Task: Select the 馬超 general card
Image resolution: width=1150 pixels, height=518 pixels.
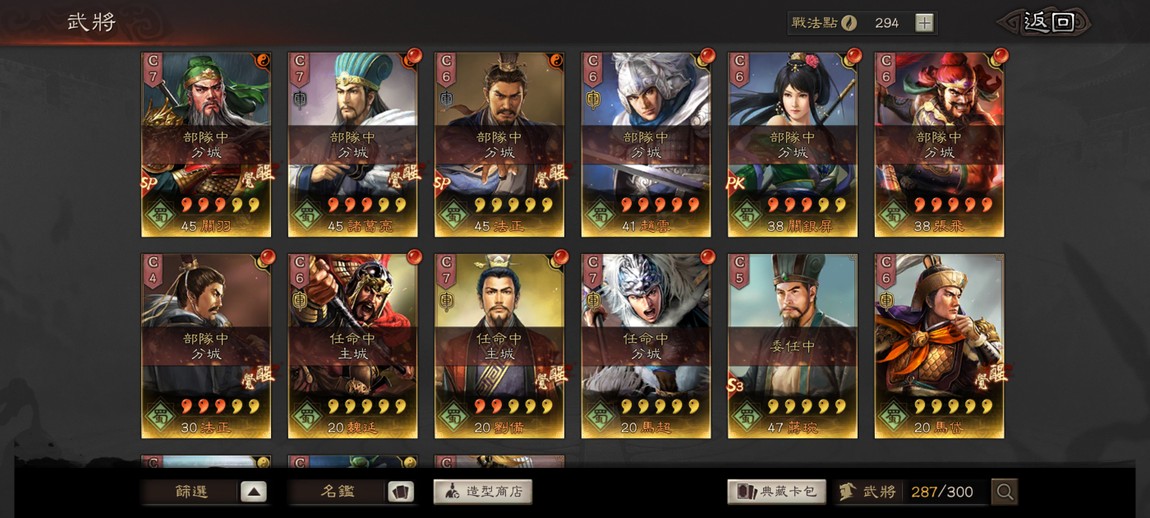Action: (646, 346)
